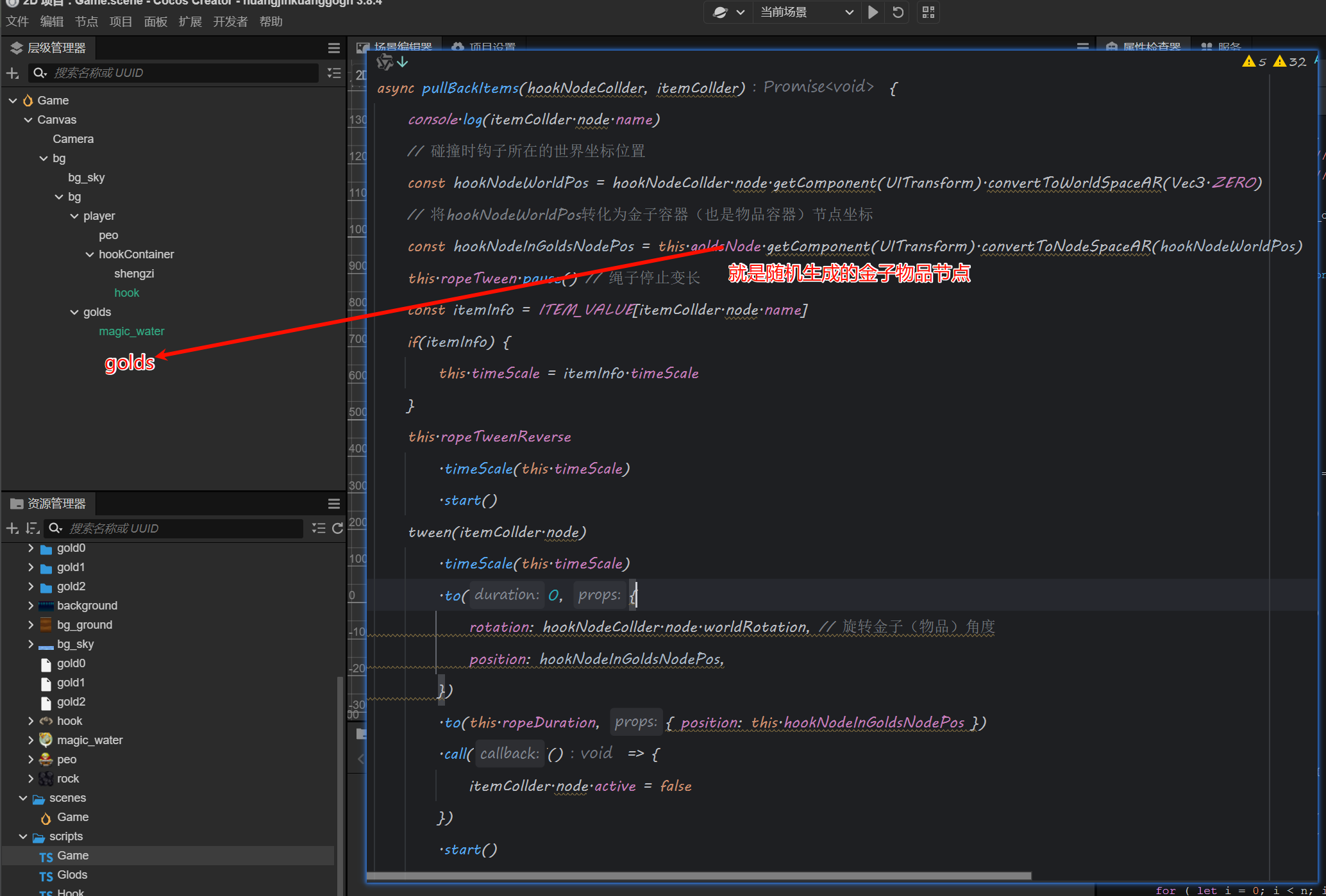Click the refresh preview icon
The image size is (1326, 896).
pos(898,12)
